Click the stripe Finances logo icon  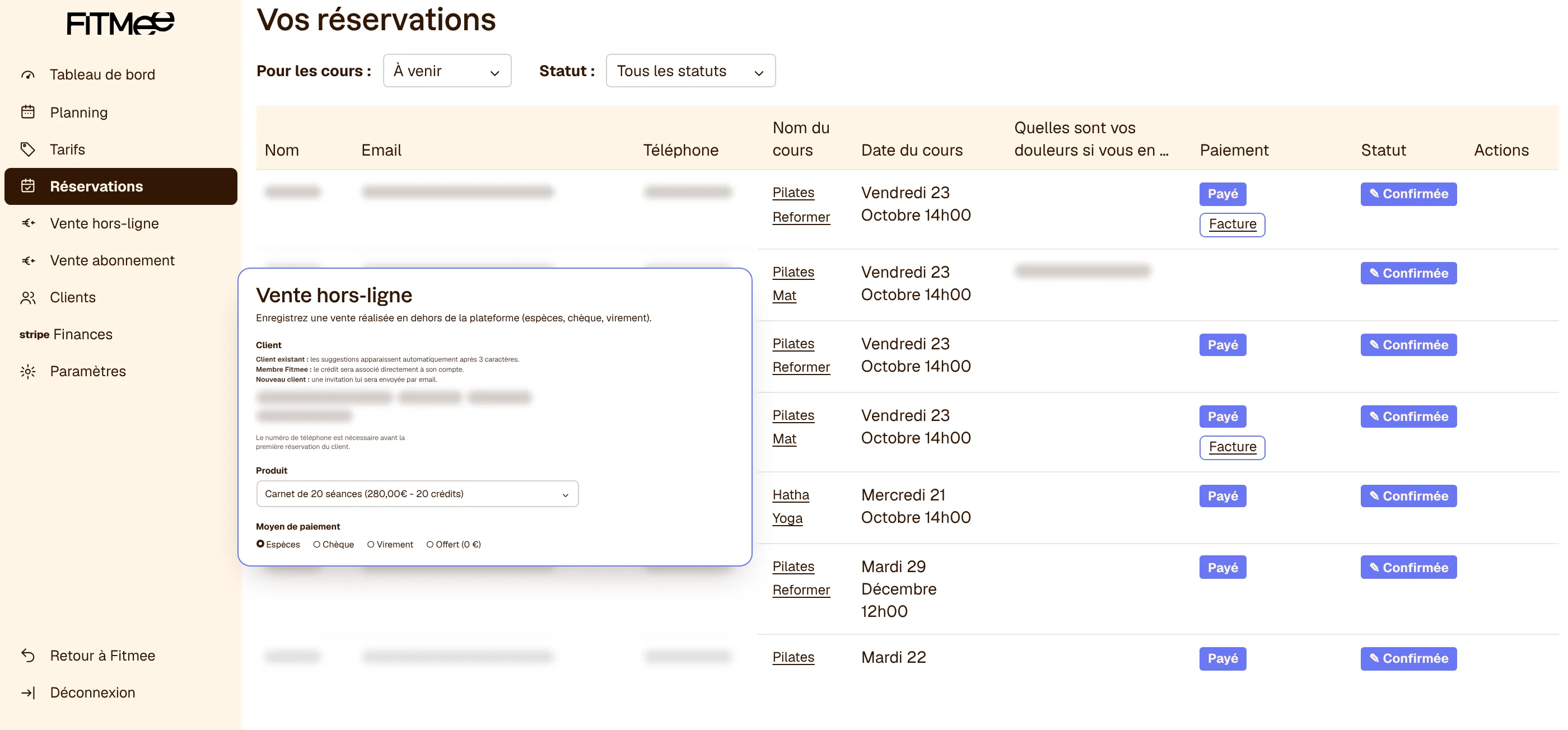click(34, 335)
